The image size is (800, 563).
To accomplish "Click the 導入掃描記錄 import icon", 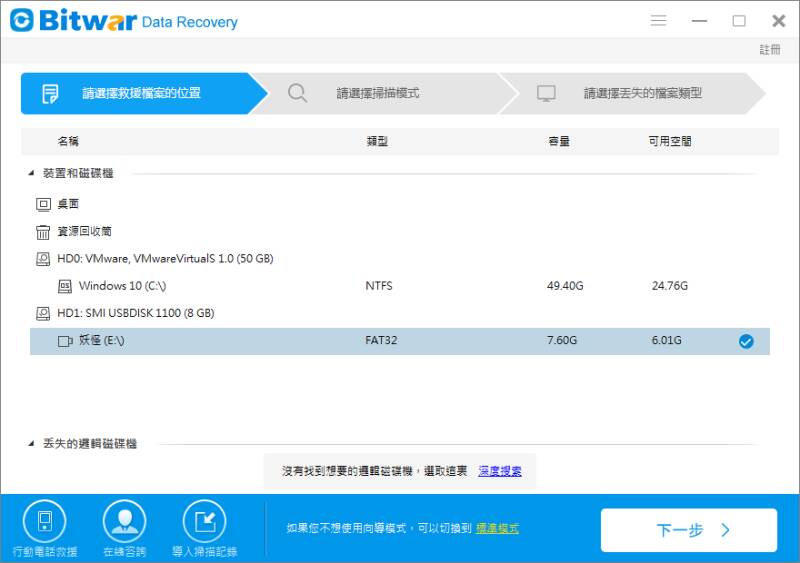I will tap(205, 522).
